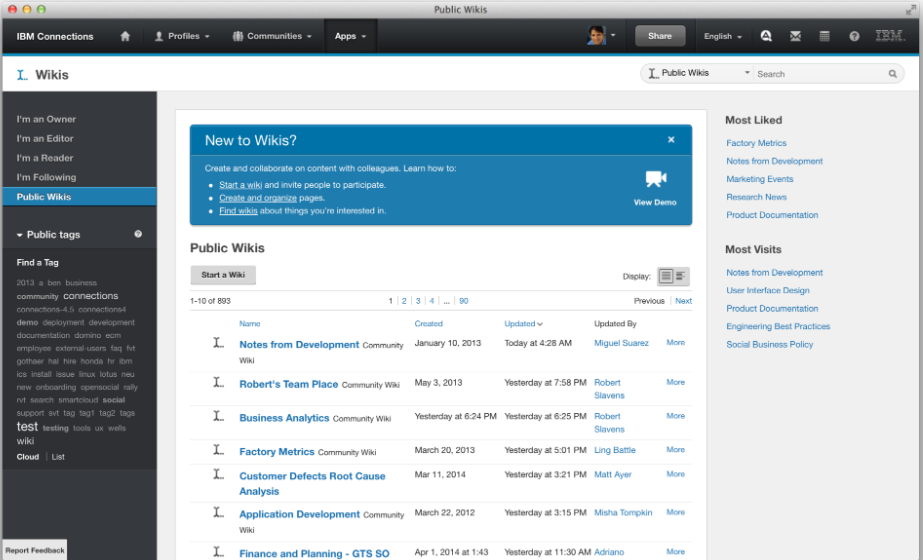Open Miguel Suarez profile link
The height and width of the screenshot is (560, 923).
click(621, 343)
